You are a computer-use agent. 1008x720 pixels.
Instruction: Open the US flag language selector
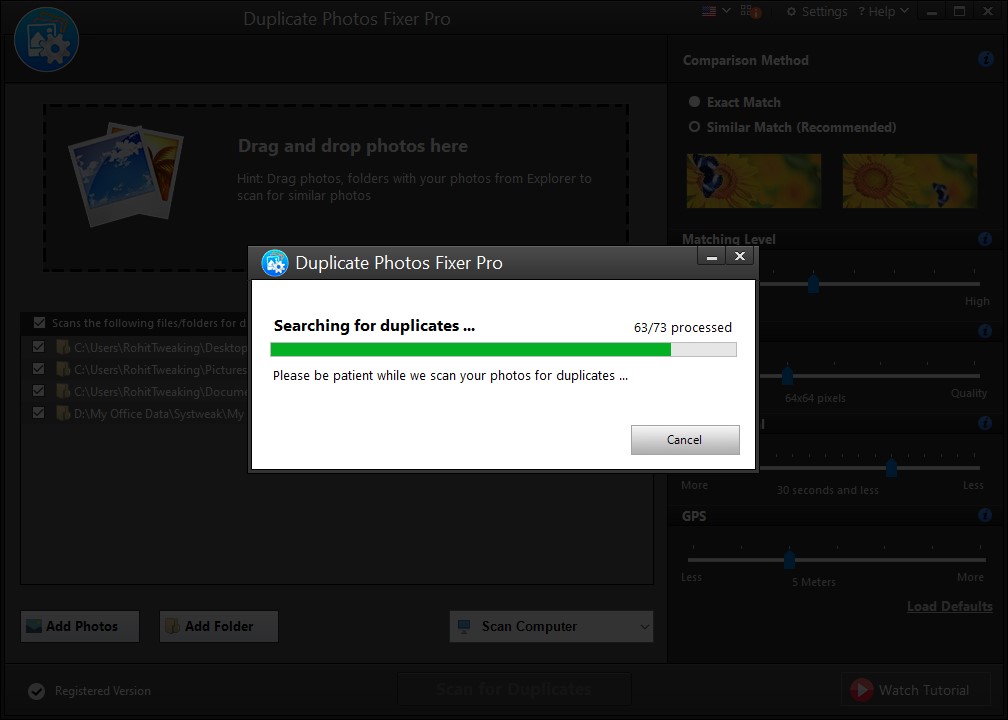coord(717,11)
